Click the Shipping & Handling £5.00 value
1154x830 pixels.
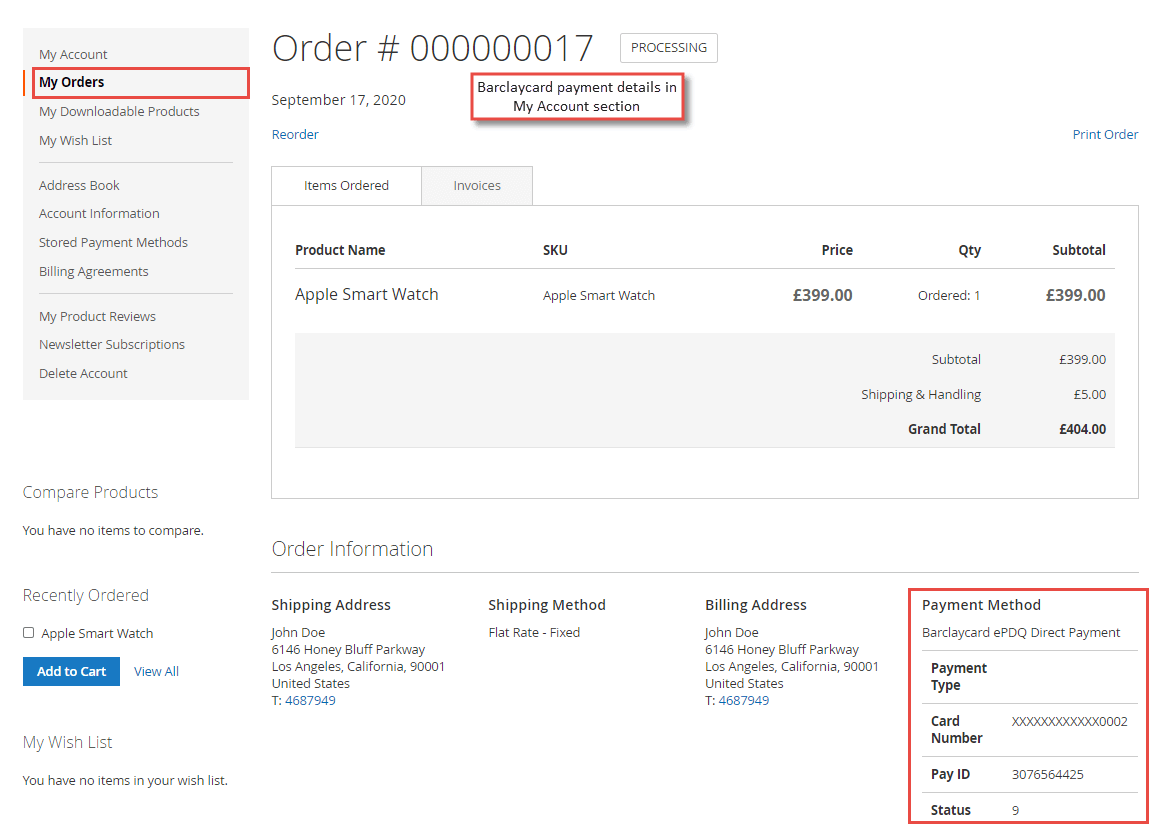pyautogui.click(x=1089, y=394)
